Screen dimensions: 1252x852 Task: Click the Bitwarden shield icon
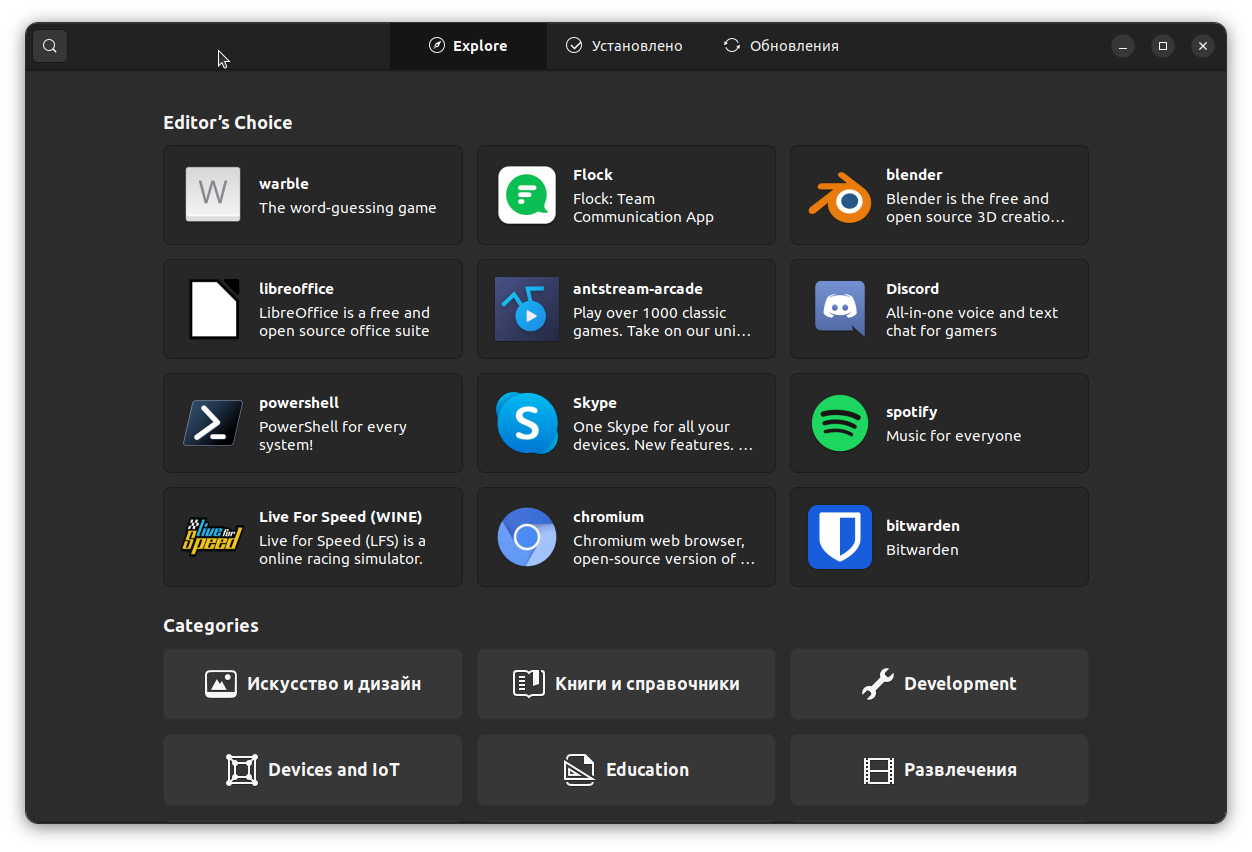tap(840, 537)
